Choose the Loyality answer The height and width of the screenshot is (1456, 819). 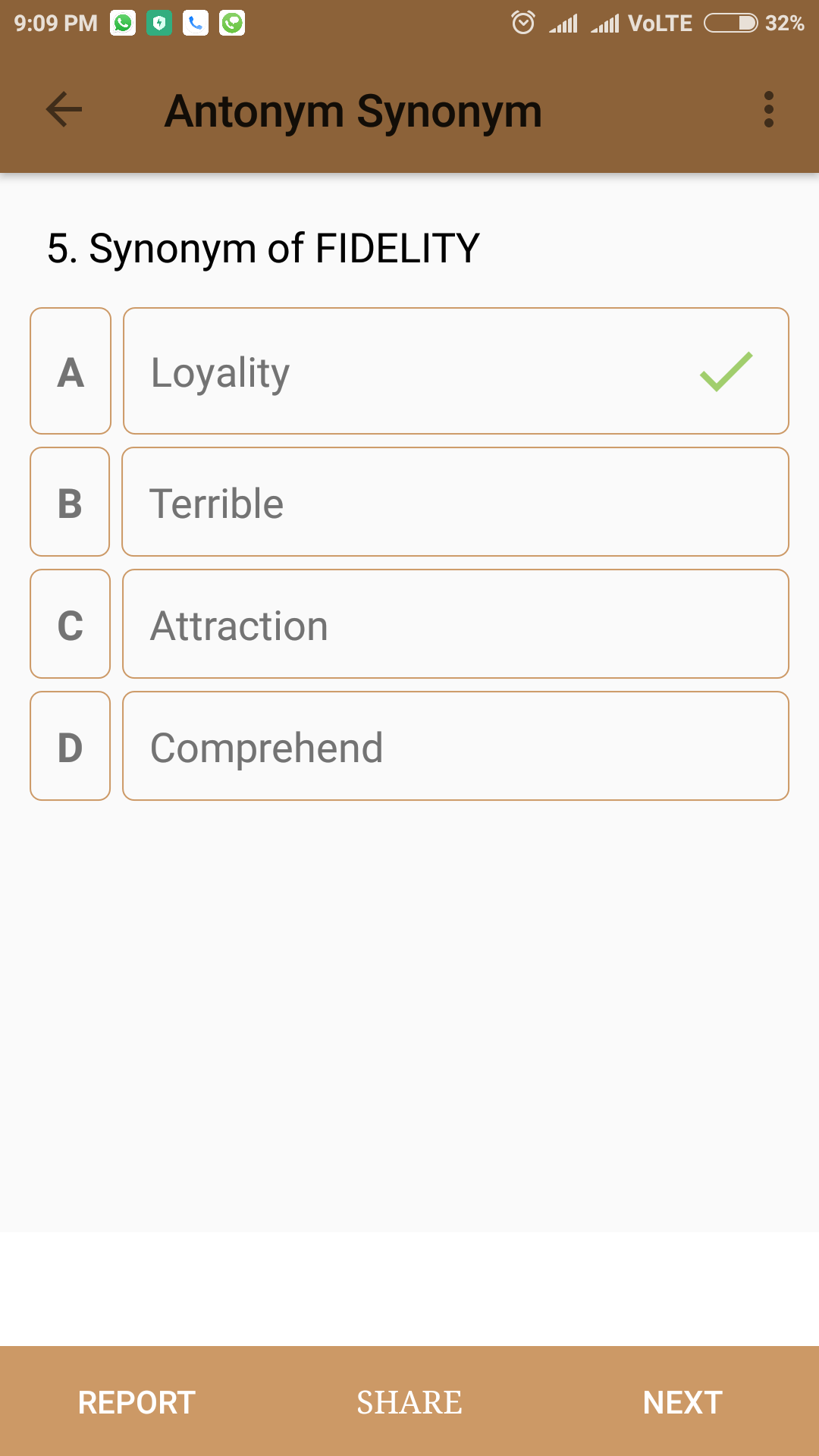(455, 371)
